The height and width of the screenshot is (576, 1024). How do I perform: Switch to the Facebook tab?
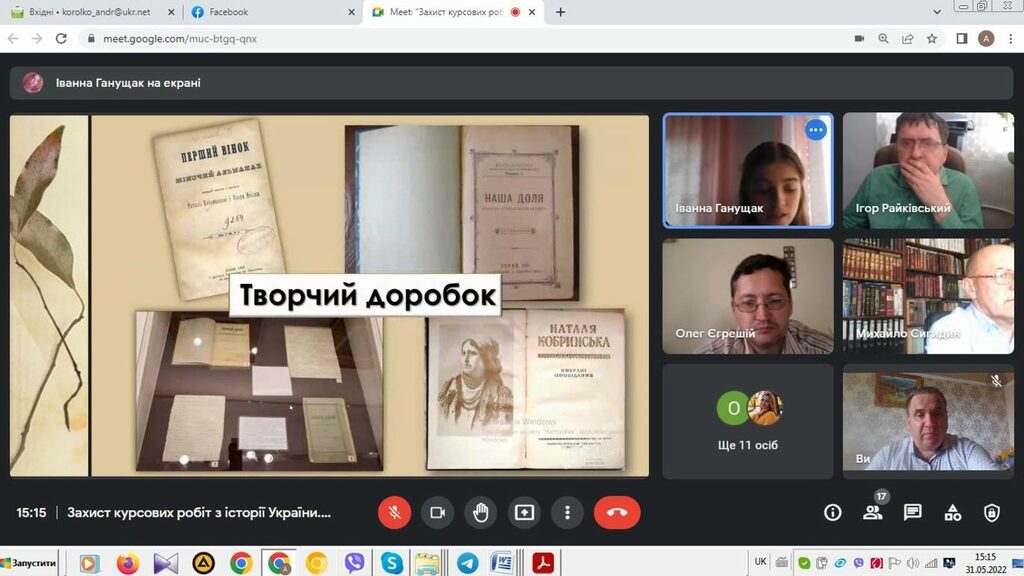coord(270,12)
